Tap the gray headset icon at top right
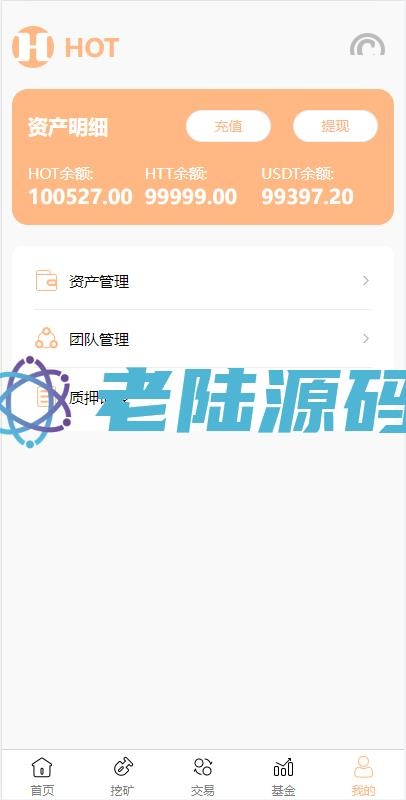The width and height of the screenshot is (406, 800). pos(367,44)
